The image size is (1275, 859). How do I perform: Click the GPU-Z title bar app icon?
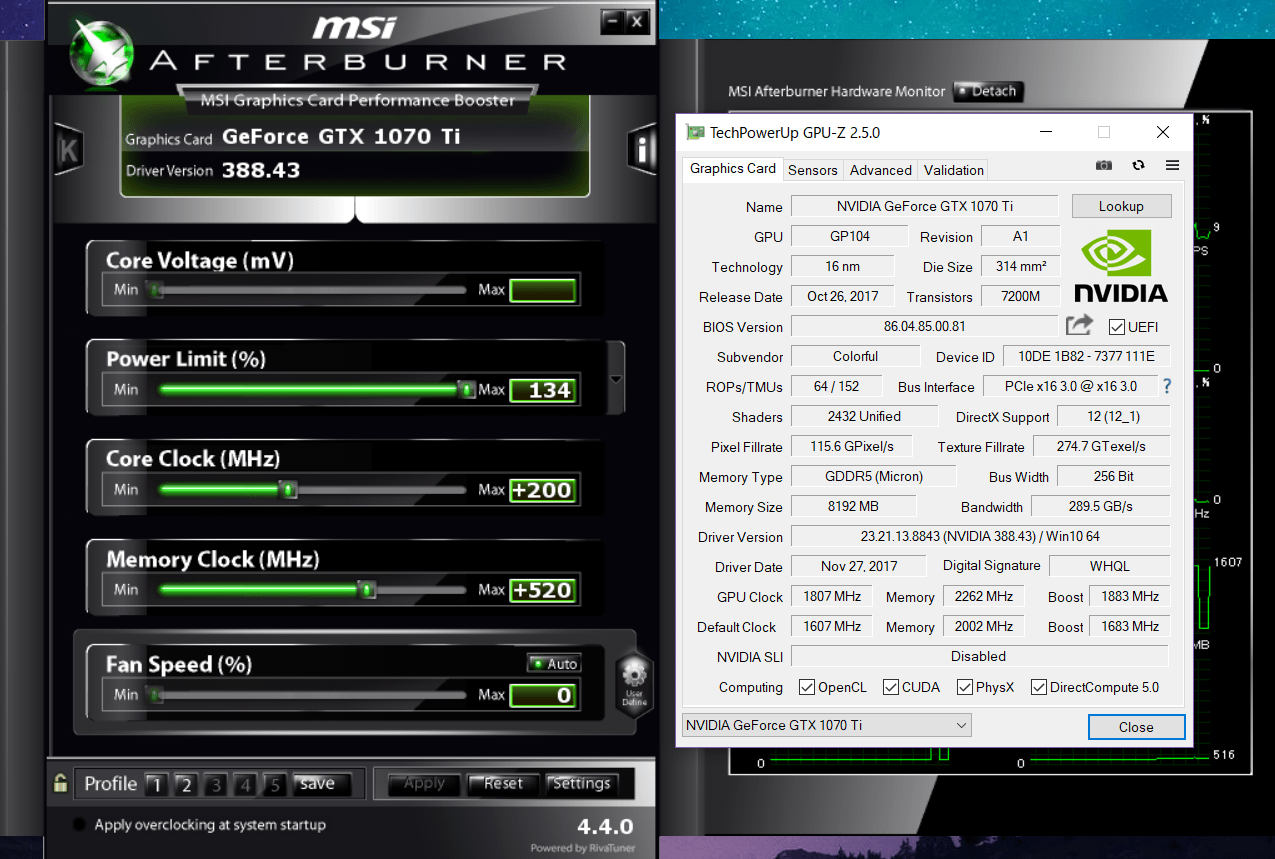[x=695, y=132]
